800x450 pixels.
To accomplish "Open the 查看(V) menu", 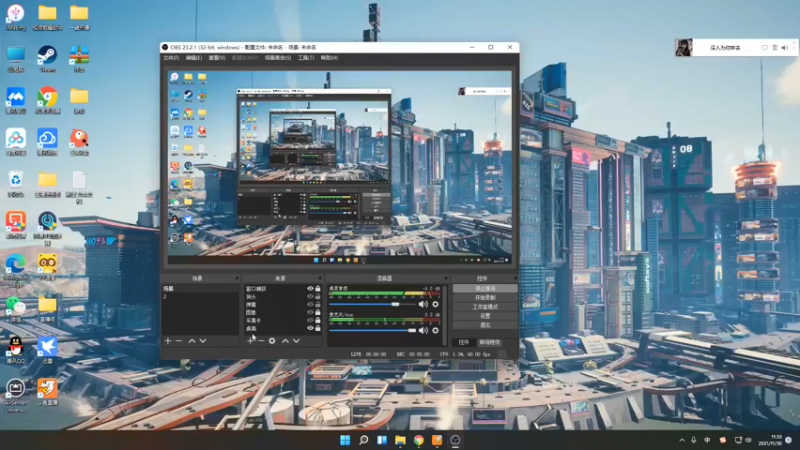I will (217, 58).
